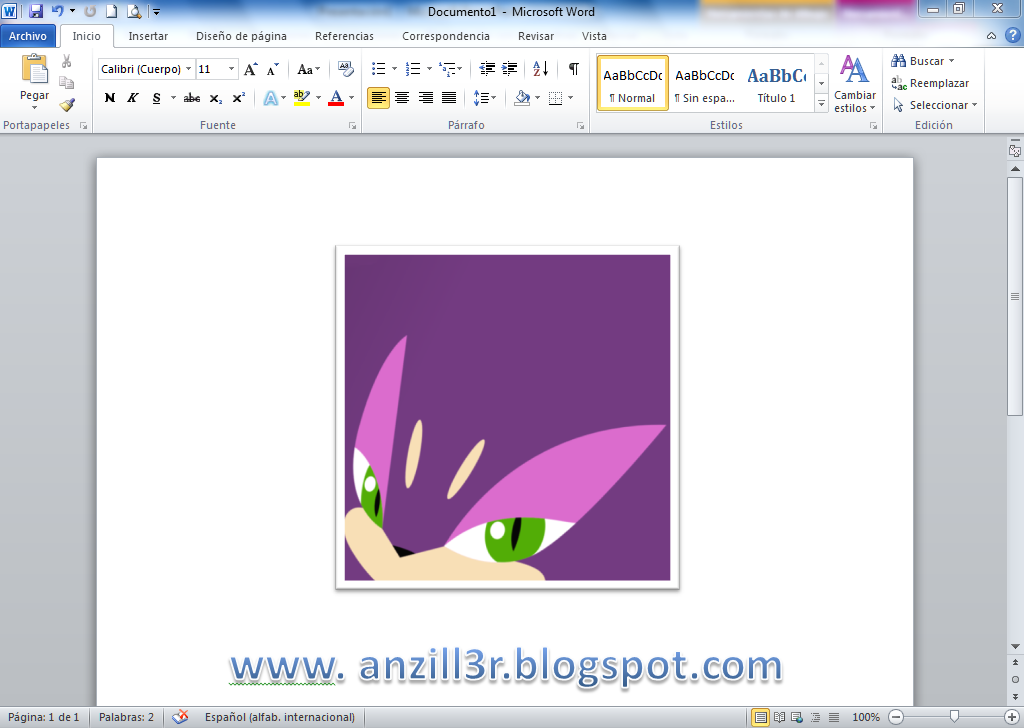The height and width of the screenshot is (728, 1024).
Task: Toggle align text left
Action: pyautogui.click(x=378, y=98)
